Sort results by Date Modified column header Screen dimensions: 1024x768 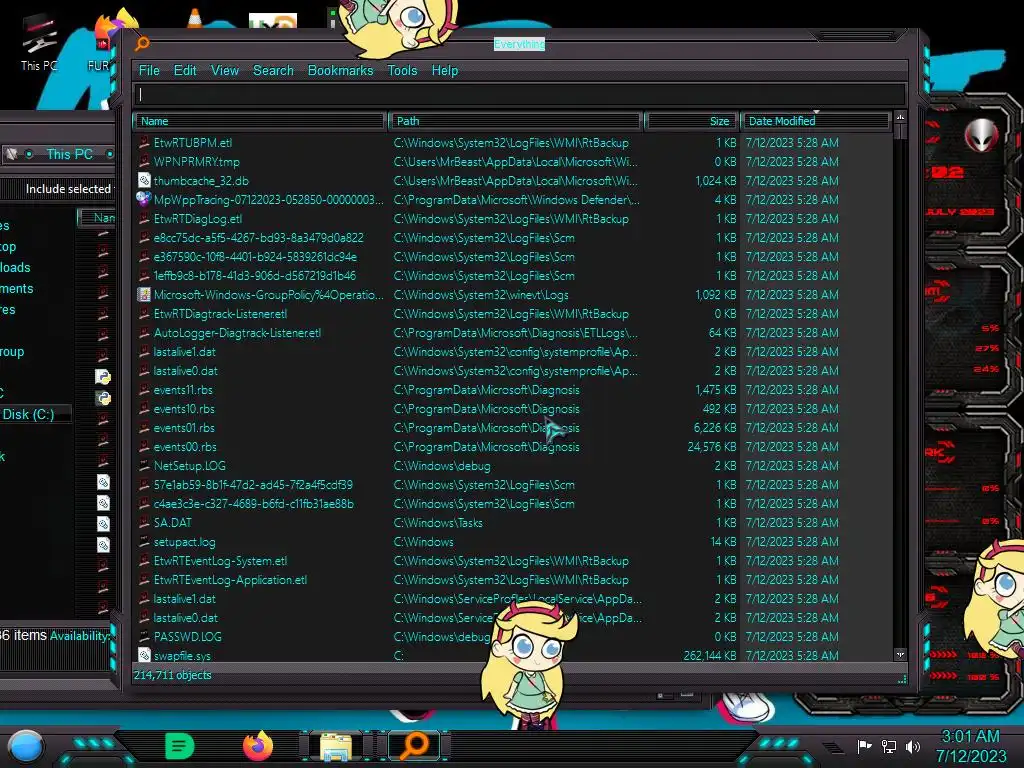point(815,121)
